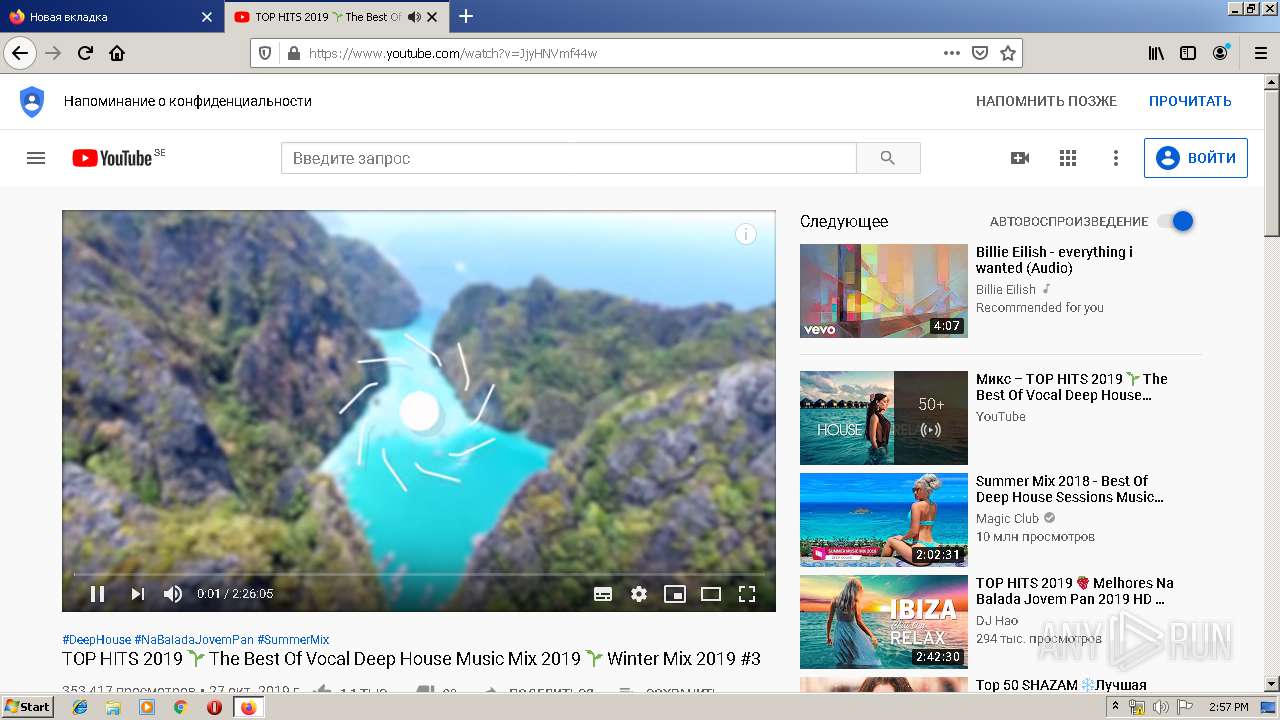Open the TOP HITS 2019 mix playlist thumbnail
Screen dimensions: 1280x720
click(x=884, y=418)
